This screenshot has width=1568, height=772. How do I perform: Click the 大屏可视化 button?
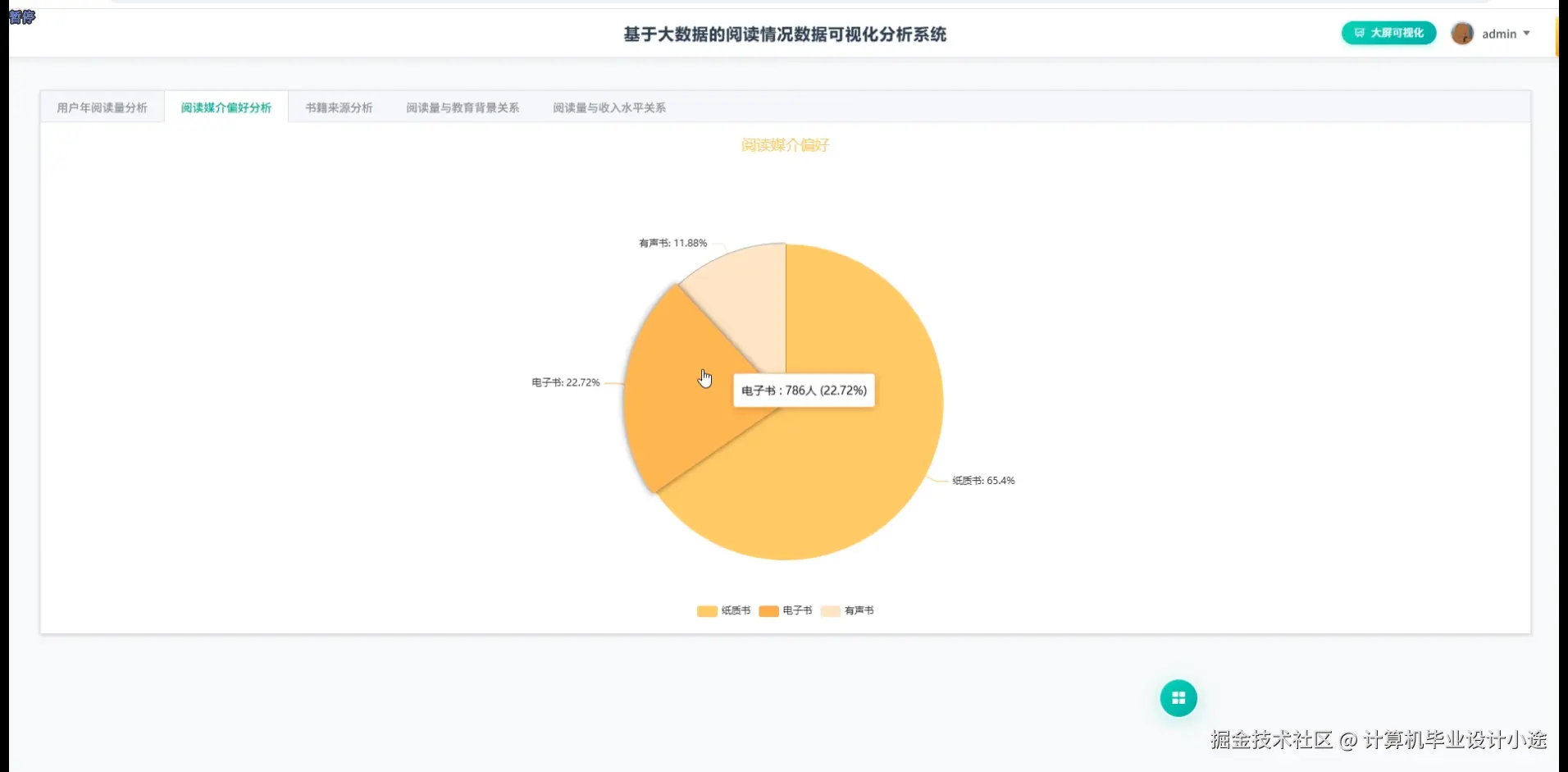coord(1388,33)
